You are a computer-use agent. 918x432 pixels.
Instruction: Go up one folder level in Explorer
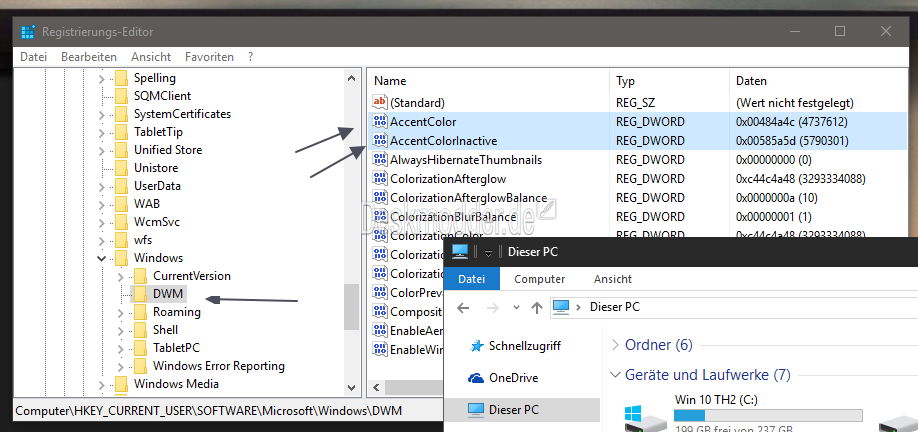pos(537,307)
